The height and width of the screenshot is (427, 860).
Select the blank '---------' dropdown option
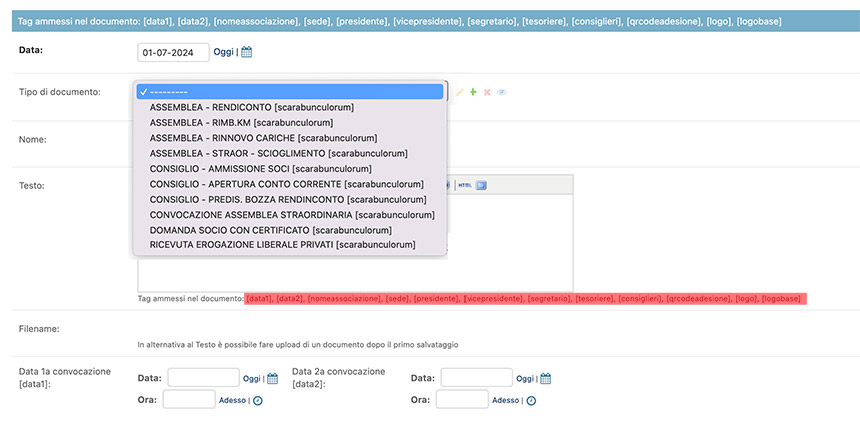coord(290,92)
